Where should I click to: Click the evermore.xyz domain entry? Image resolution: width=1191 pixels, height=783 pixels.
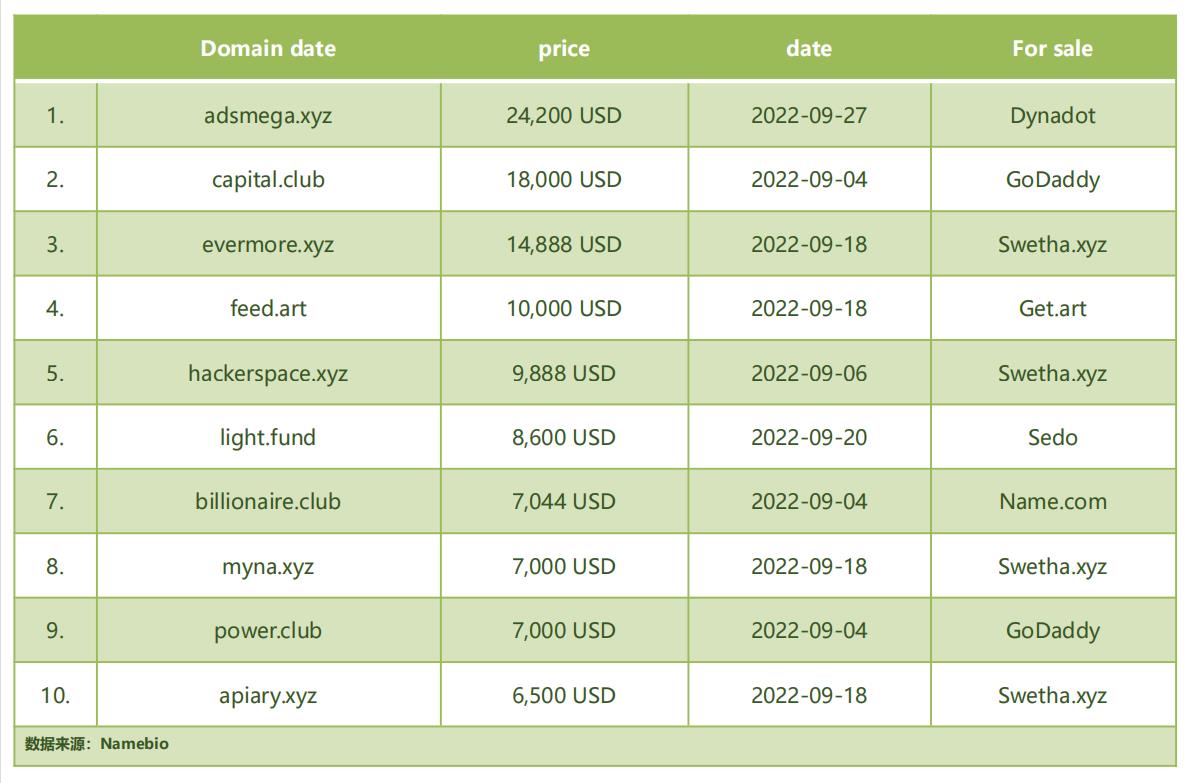[268, 244]
